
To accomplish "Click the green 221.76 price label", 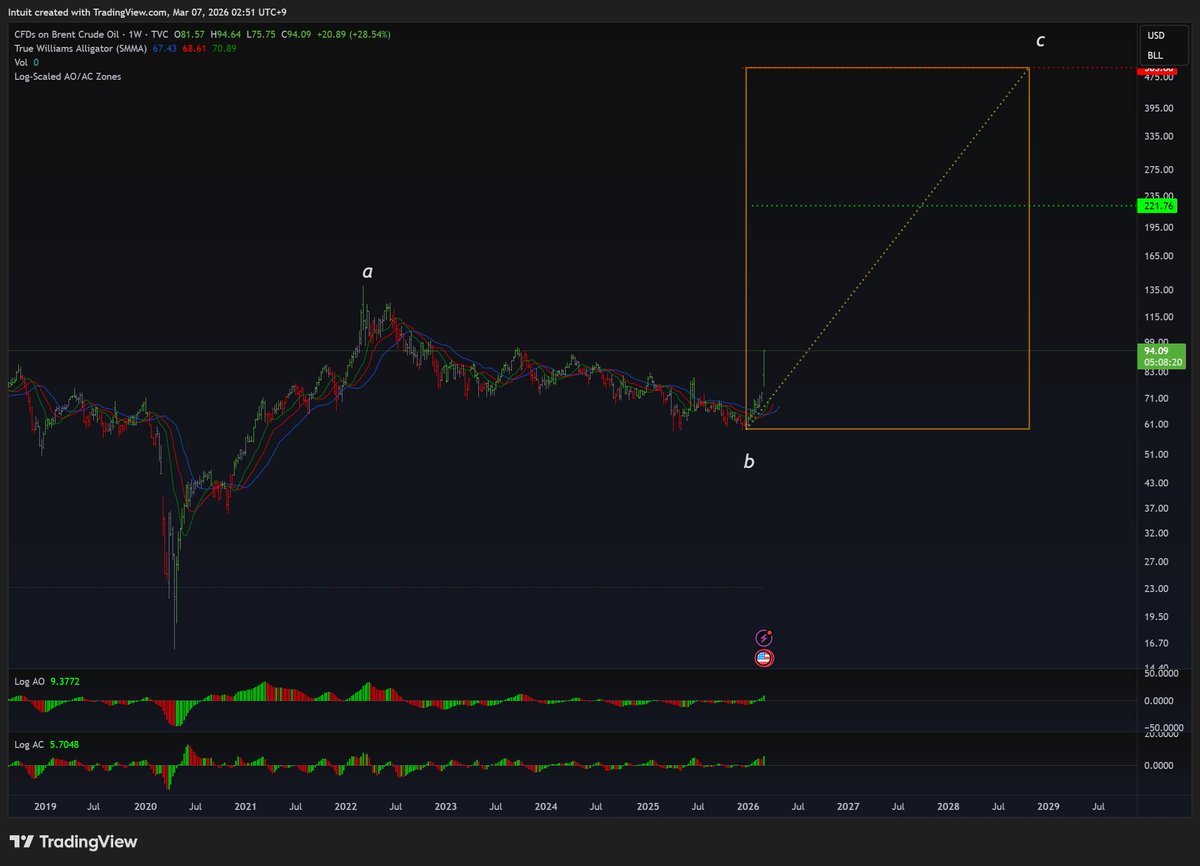I will point(1157,206).
